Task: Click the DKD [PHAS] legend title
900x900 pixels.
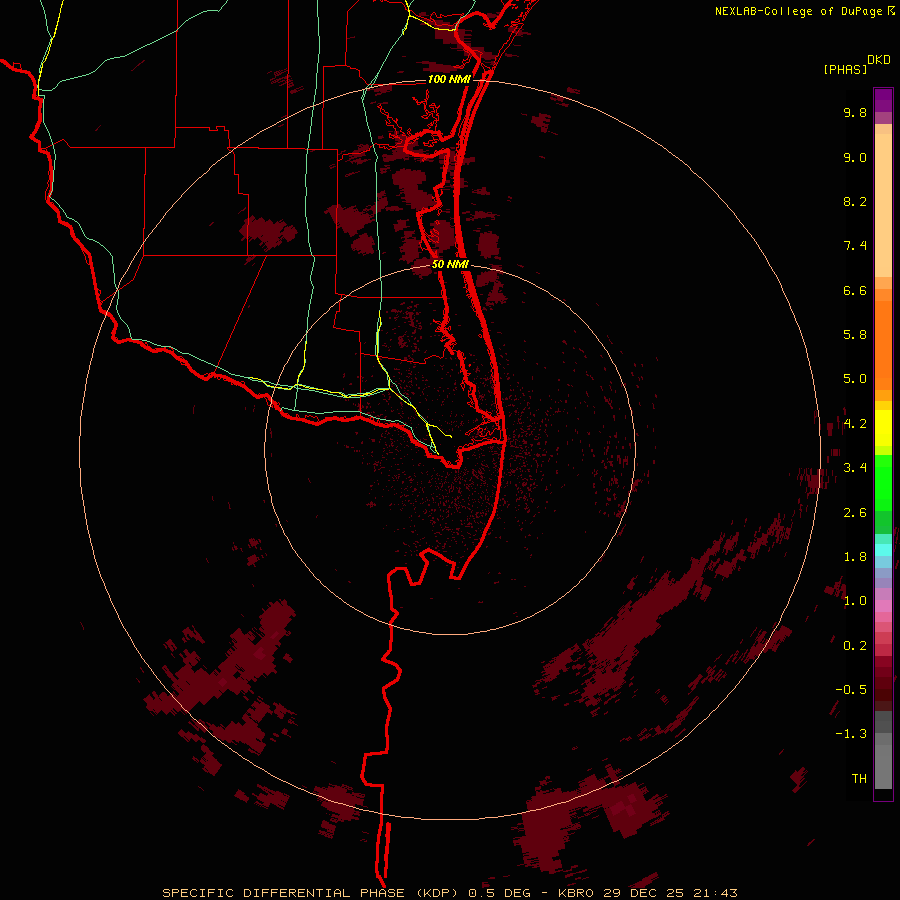Action: point(856,64)
